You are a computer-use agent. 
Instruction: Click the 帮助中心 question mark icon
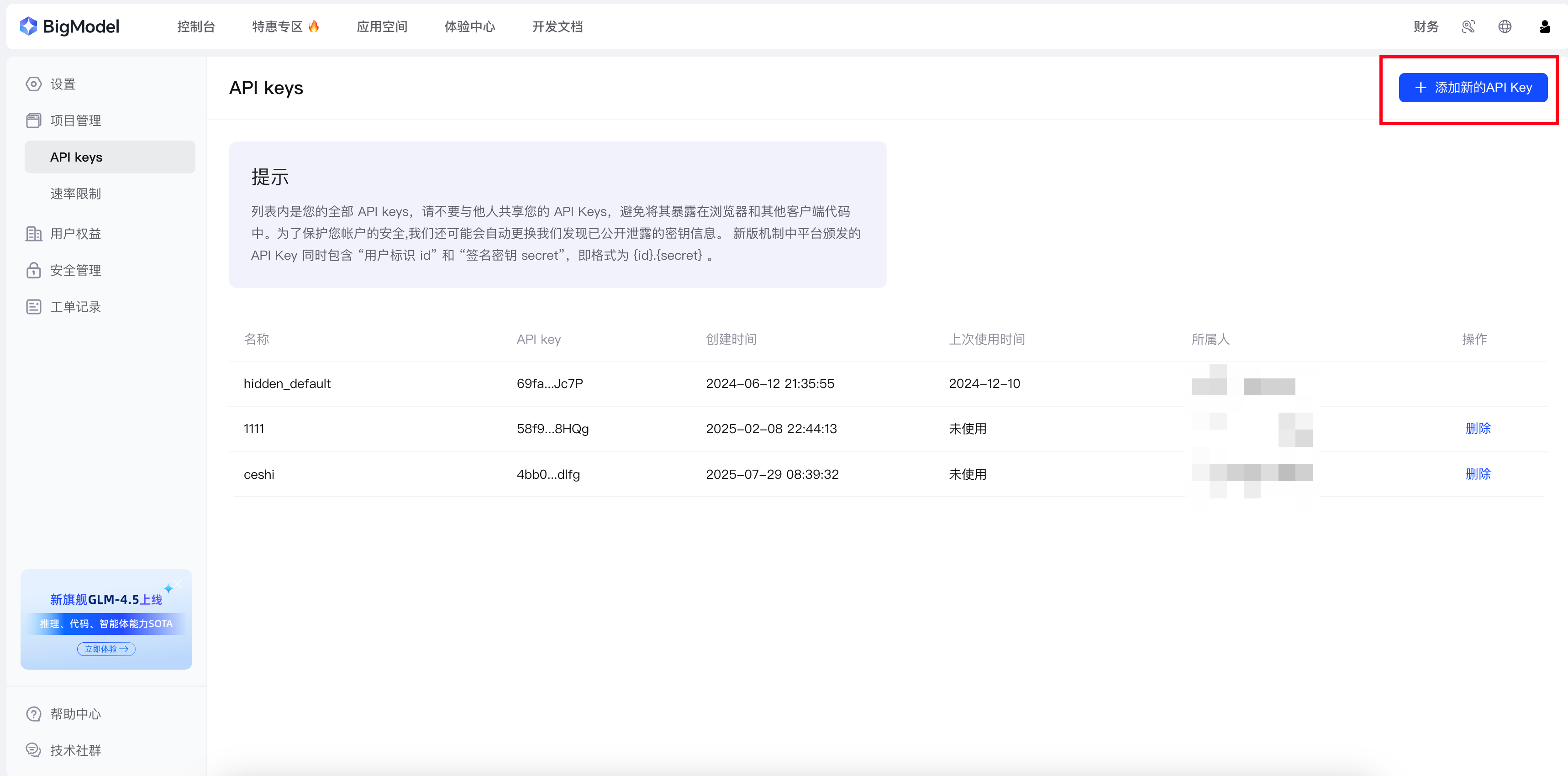33,714
